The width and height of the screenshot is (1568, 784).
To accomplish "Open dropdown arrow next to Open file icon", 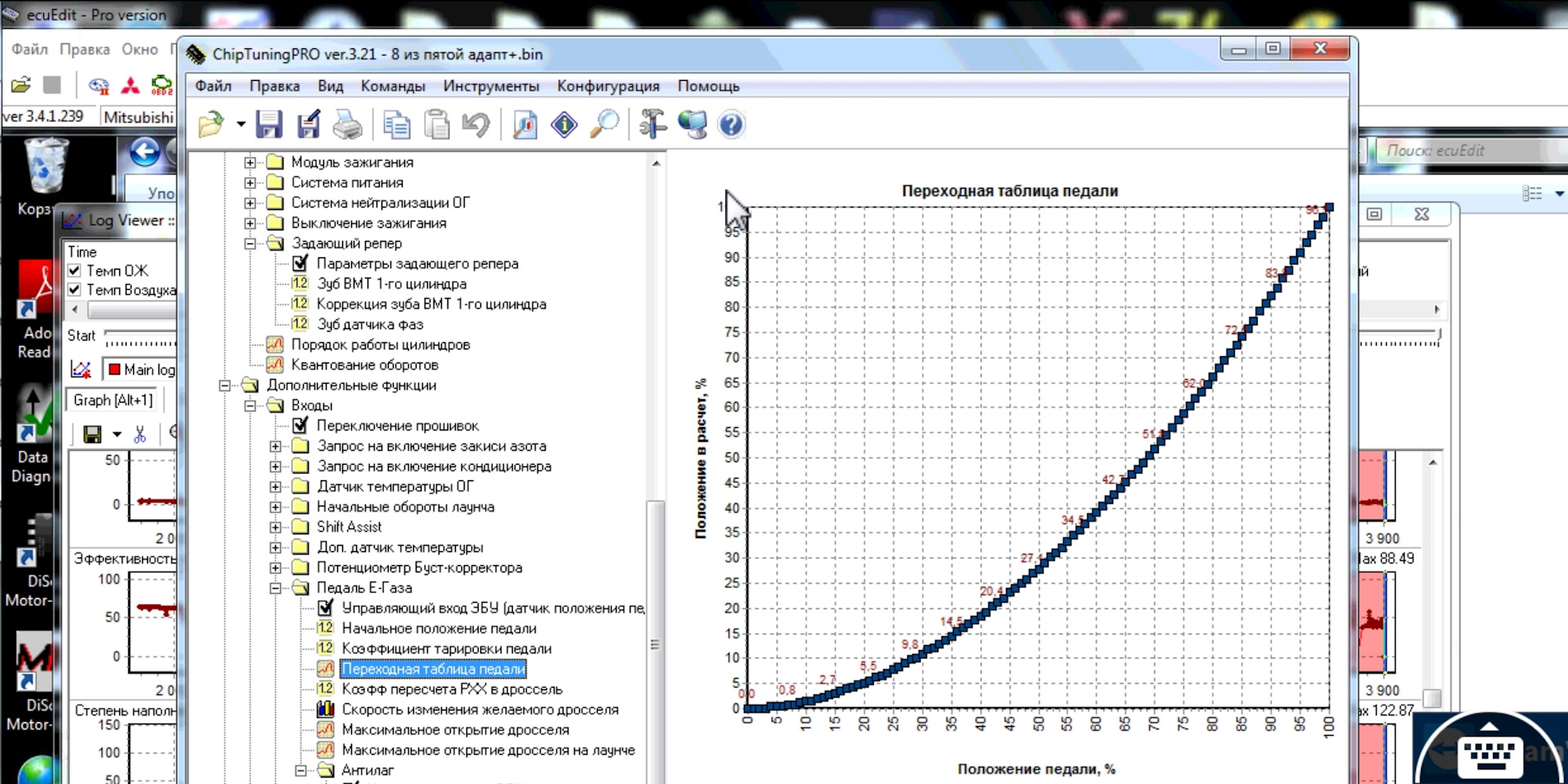I will pyautogui.click(x=241, y=125).
